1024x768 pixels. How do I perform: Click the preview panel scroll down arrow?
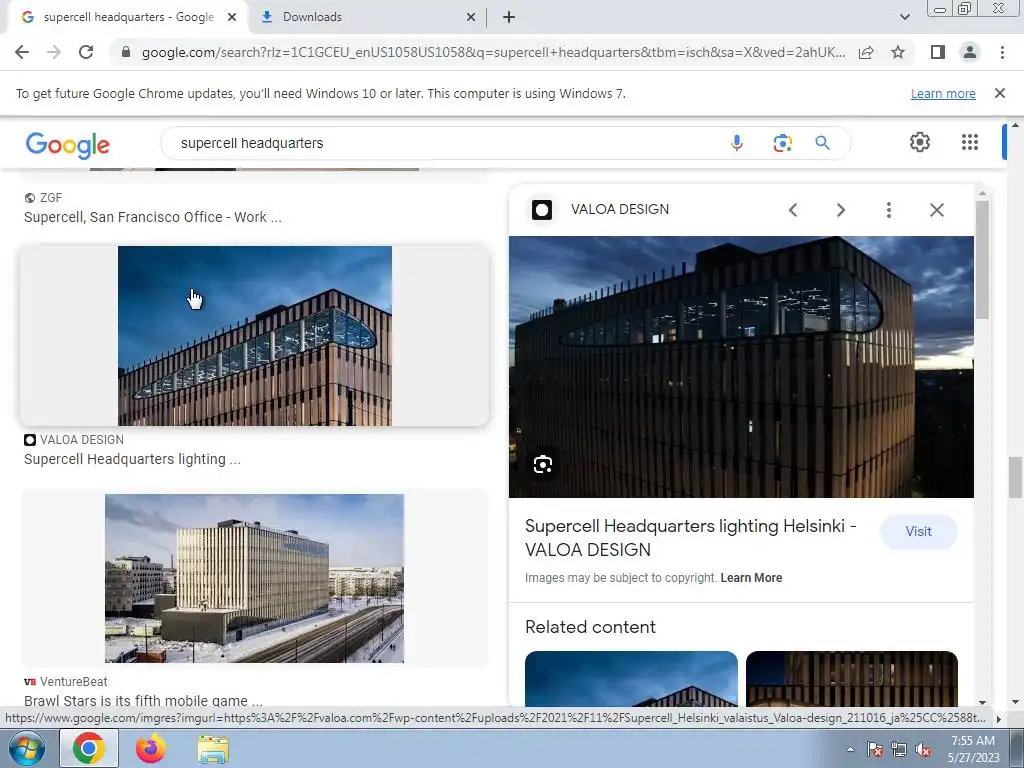tap(982, 702)
